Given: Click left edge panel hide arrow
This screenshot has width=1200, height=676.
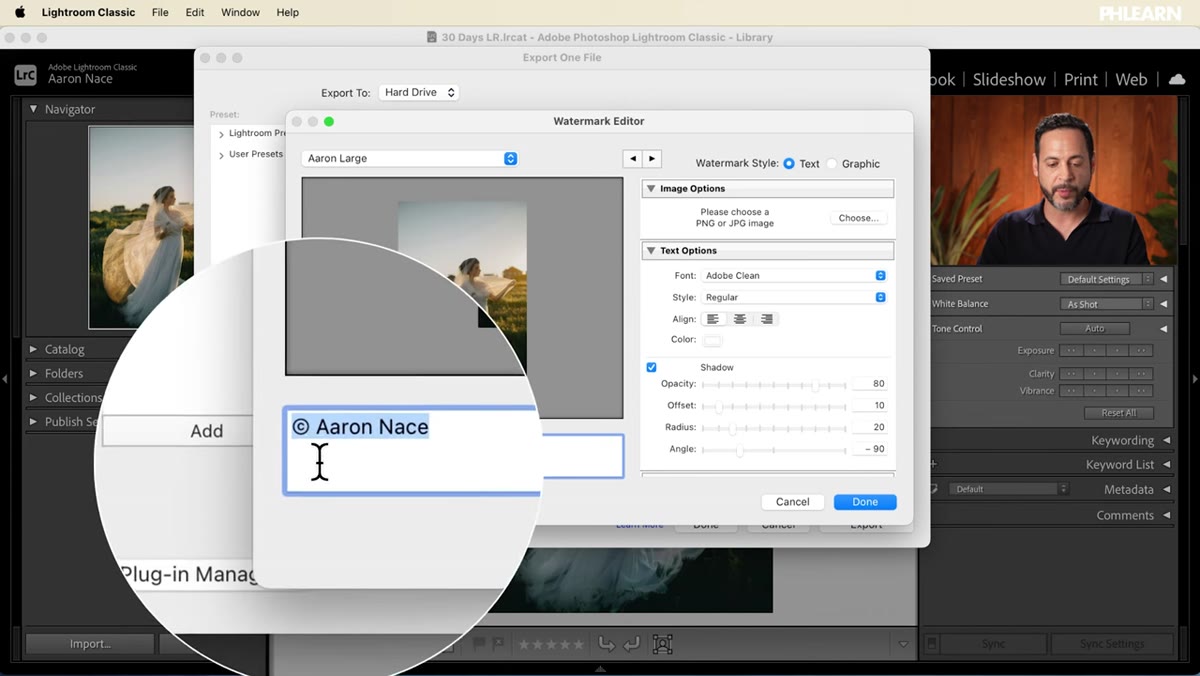Looking at the screenshot, I should (x=4, y=379).
